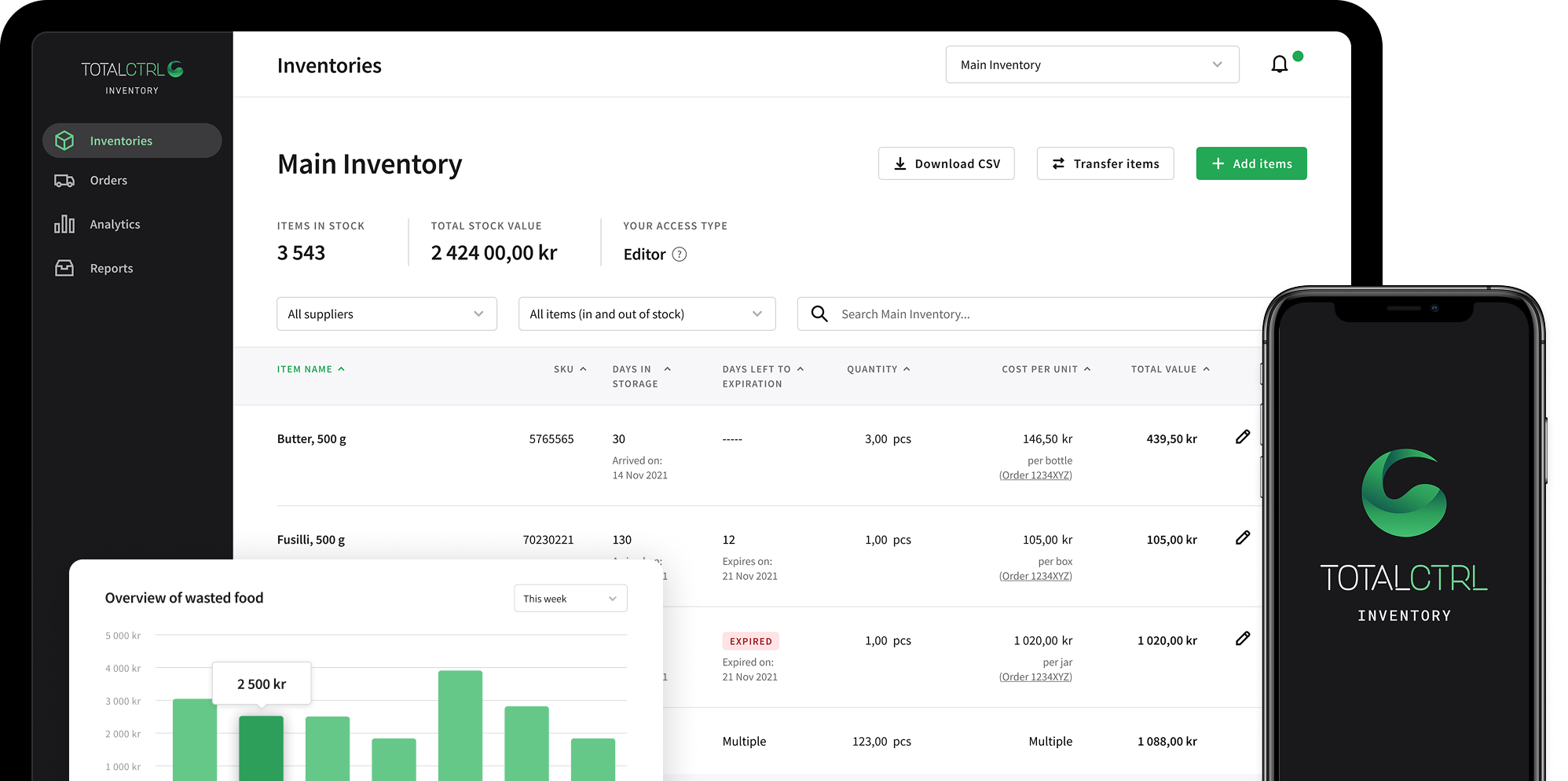Screen dimensions: 1568x781
Task: Click the tallest bar in wasted food chart
Action: click(460, 725)
